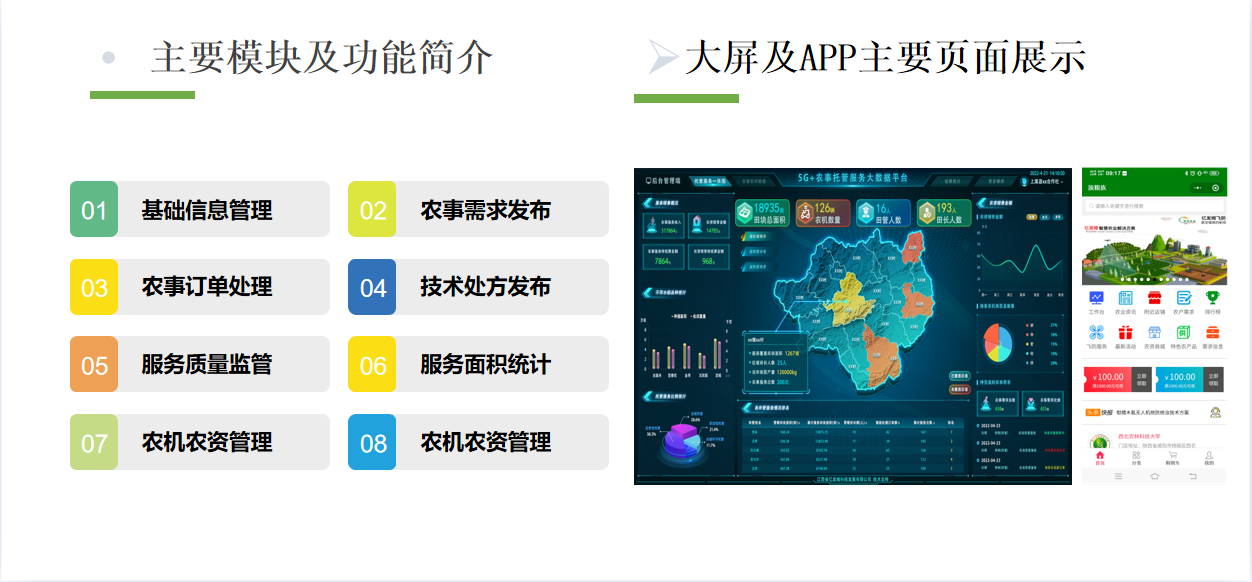Open the 农业资讯 icon in the app
This screenshot has height=582, width=1252.
click(x=1126, y=299)
